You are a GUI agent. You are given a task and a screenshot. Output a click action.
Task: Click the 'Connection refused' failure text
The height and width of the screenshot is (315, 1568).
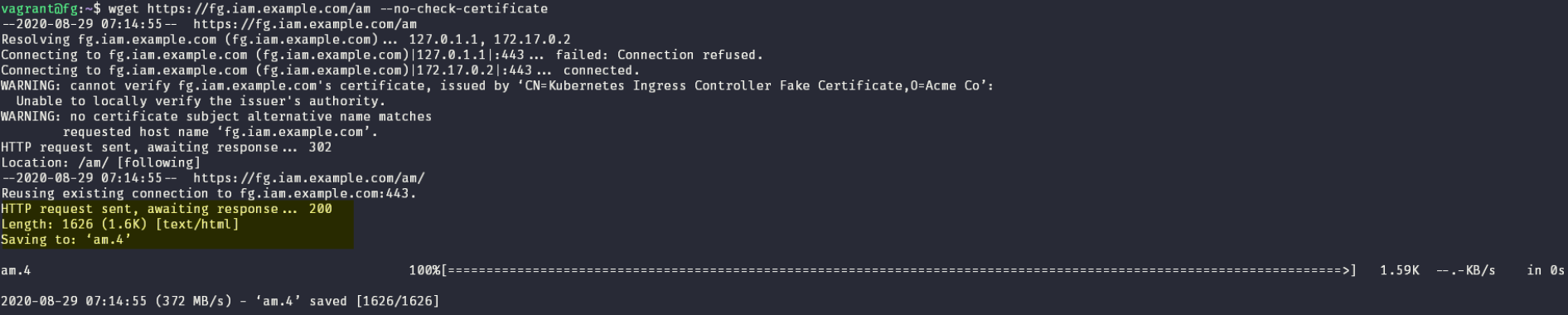click(x=690, y=55)
